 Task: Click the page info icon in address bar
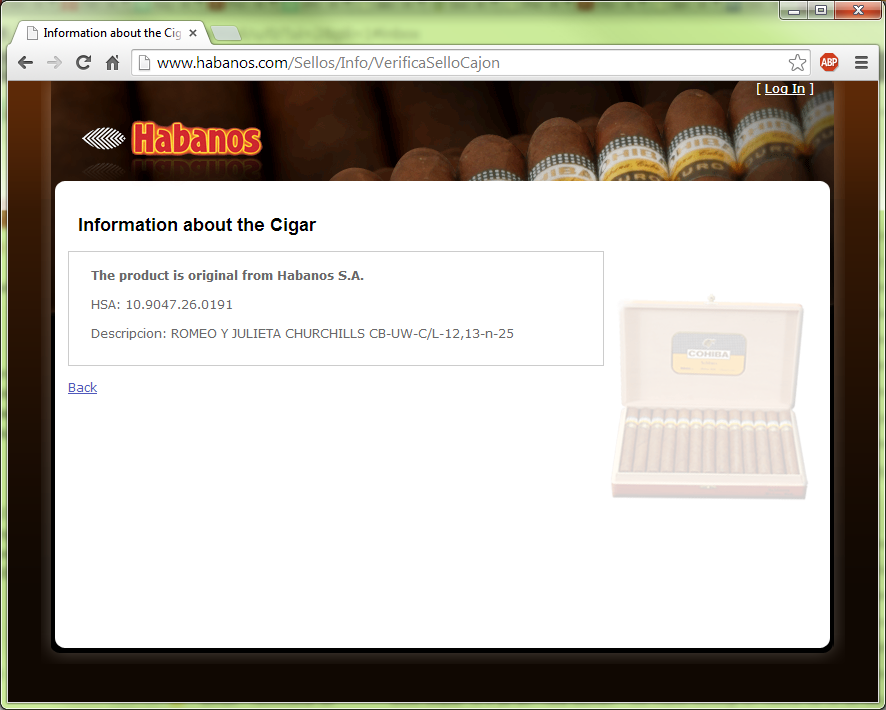[145, 63]
